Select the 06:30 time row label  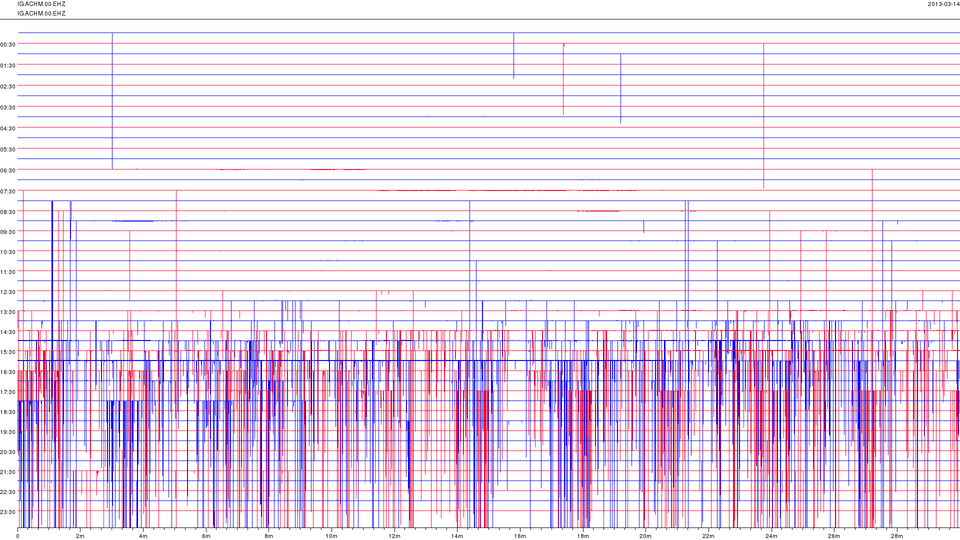(8, 170)
